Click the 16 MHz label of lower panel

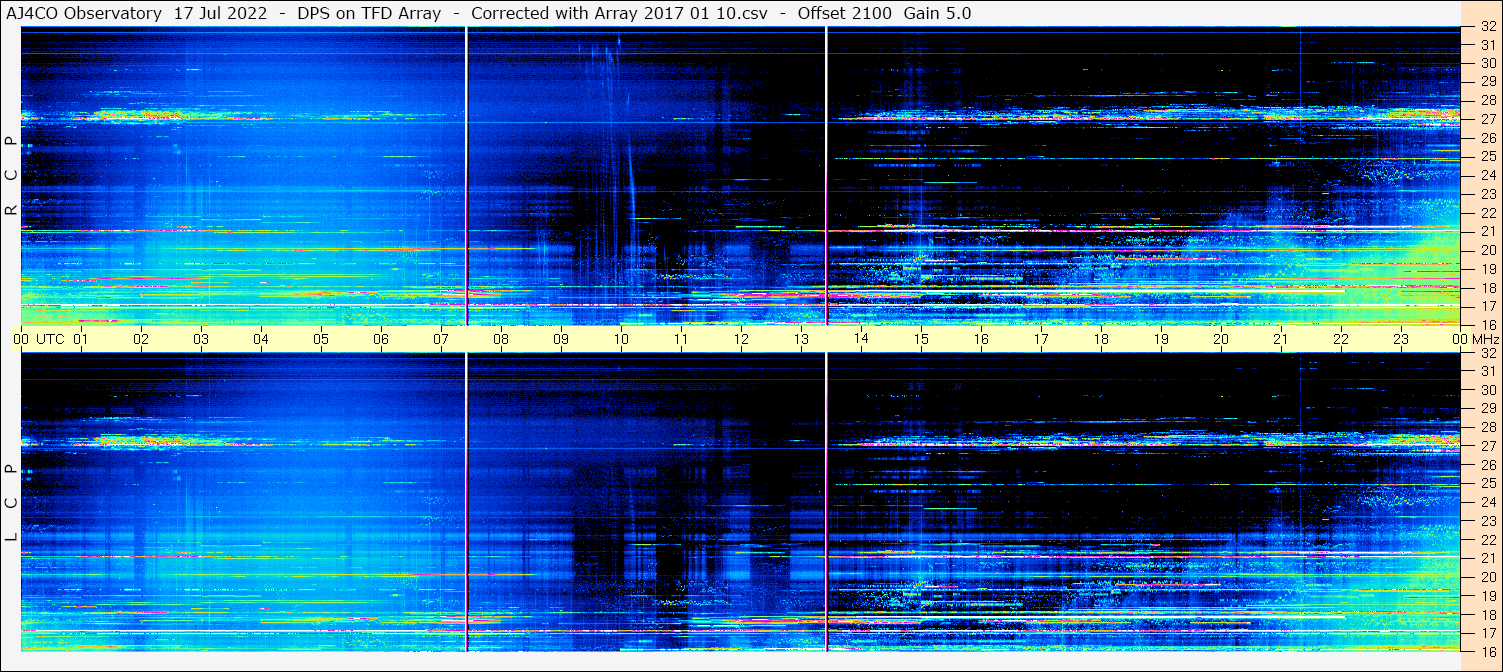tap(1487, 650)
